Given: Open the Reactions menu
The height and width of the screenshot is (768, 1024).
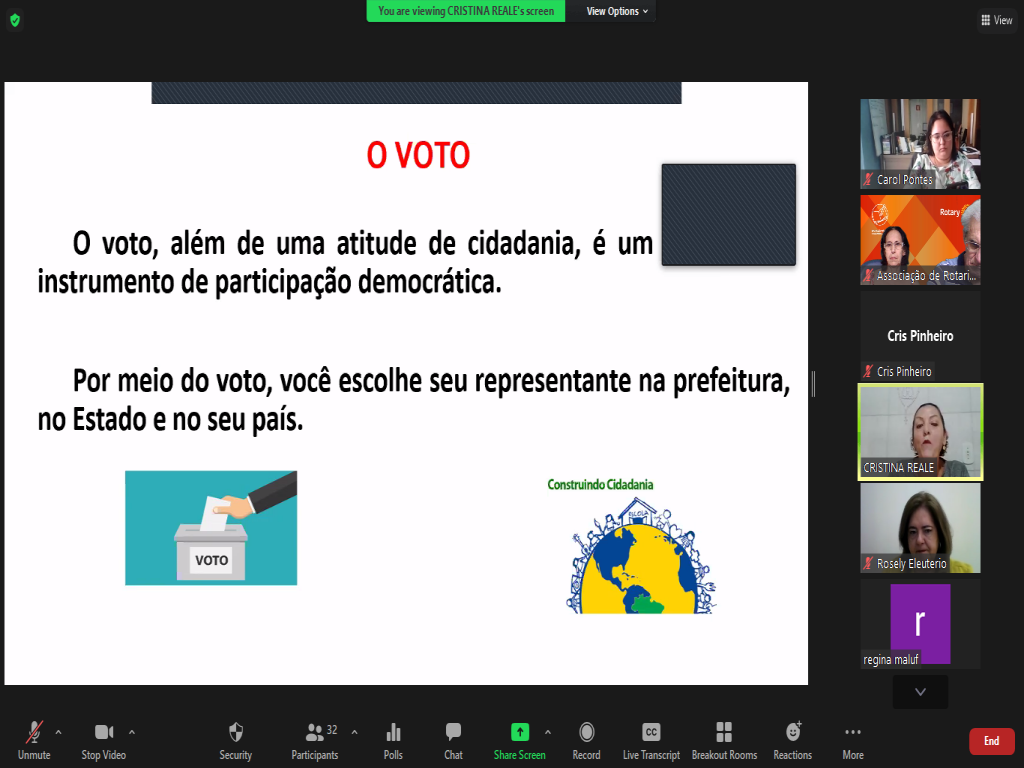Looking at the screenshot, I should (x=792, y=739).
